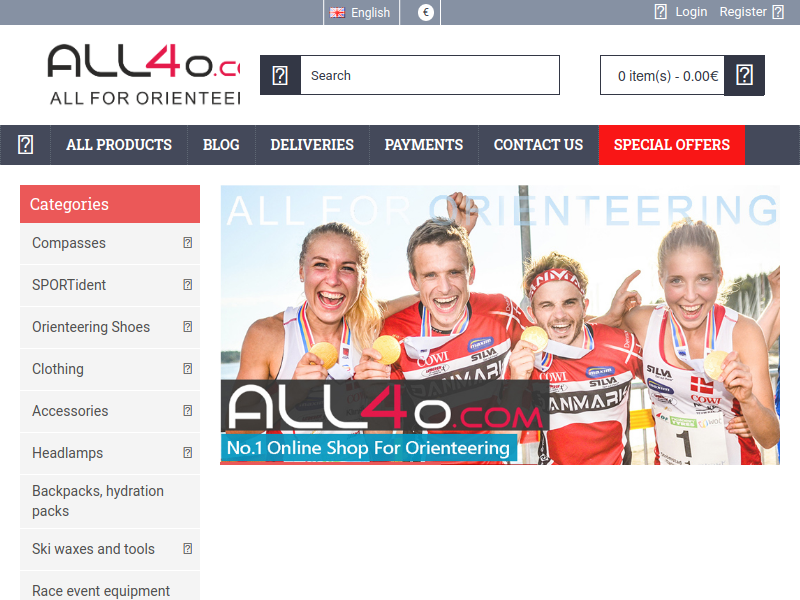Screen dimensions: 800x600
Task: Click the Login link
Action: click(691, 12)
